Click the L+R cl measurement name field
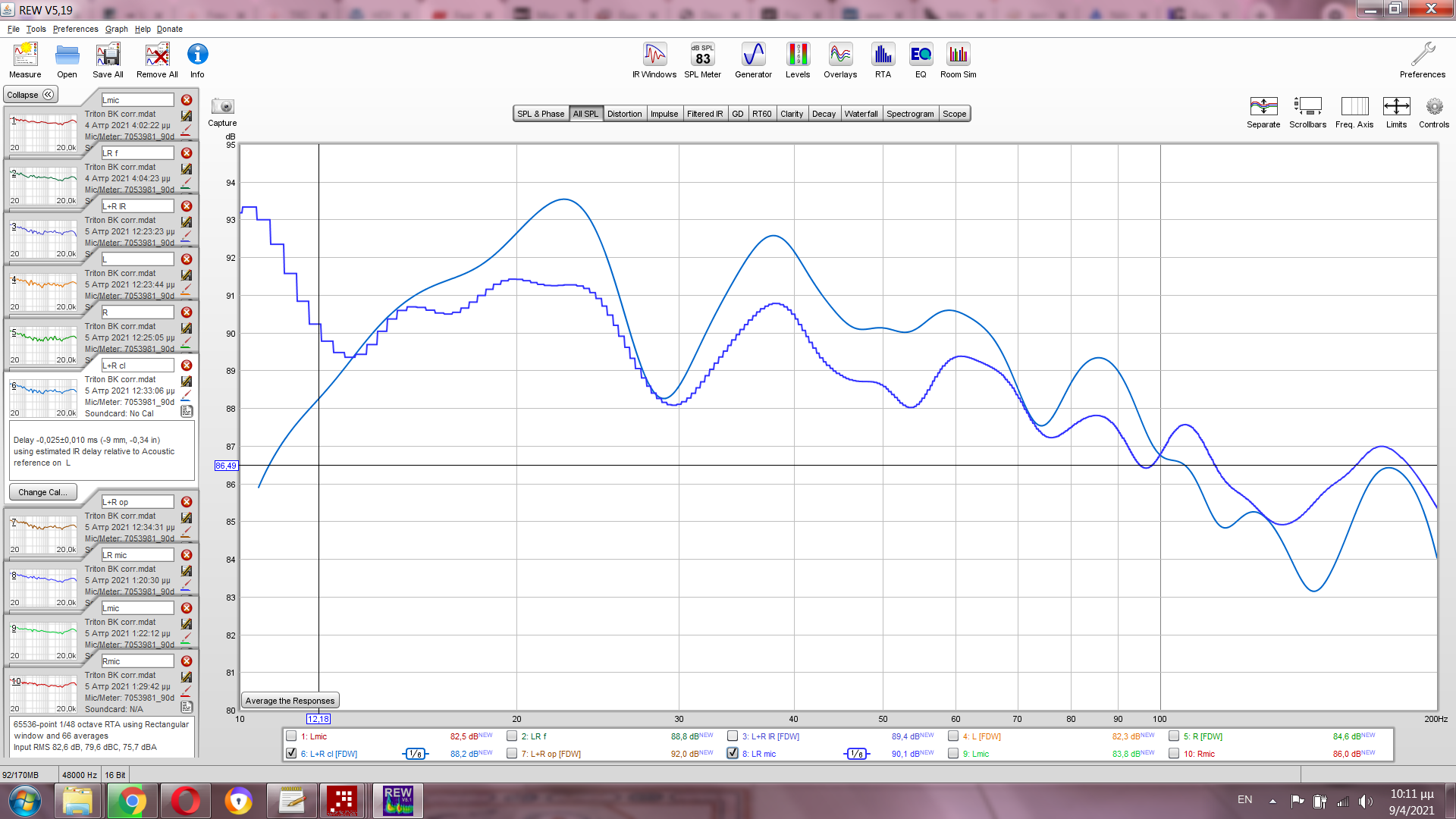 137,366
